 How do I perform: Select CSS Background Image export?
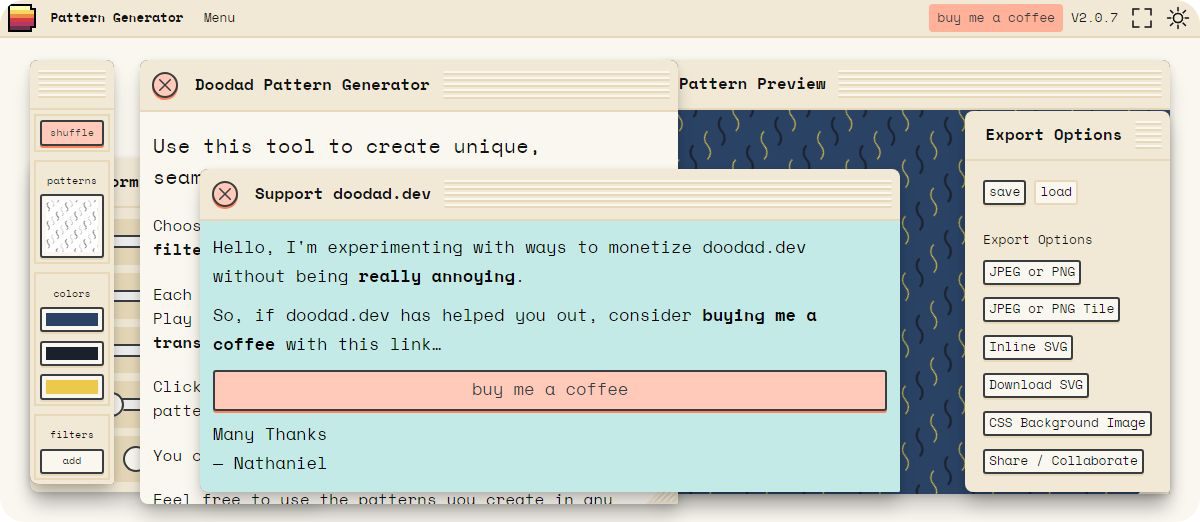(1067, 423)
